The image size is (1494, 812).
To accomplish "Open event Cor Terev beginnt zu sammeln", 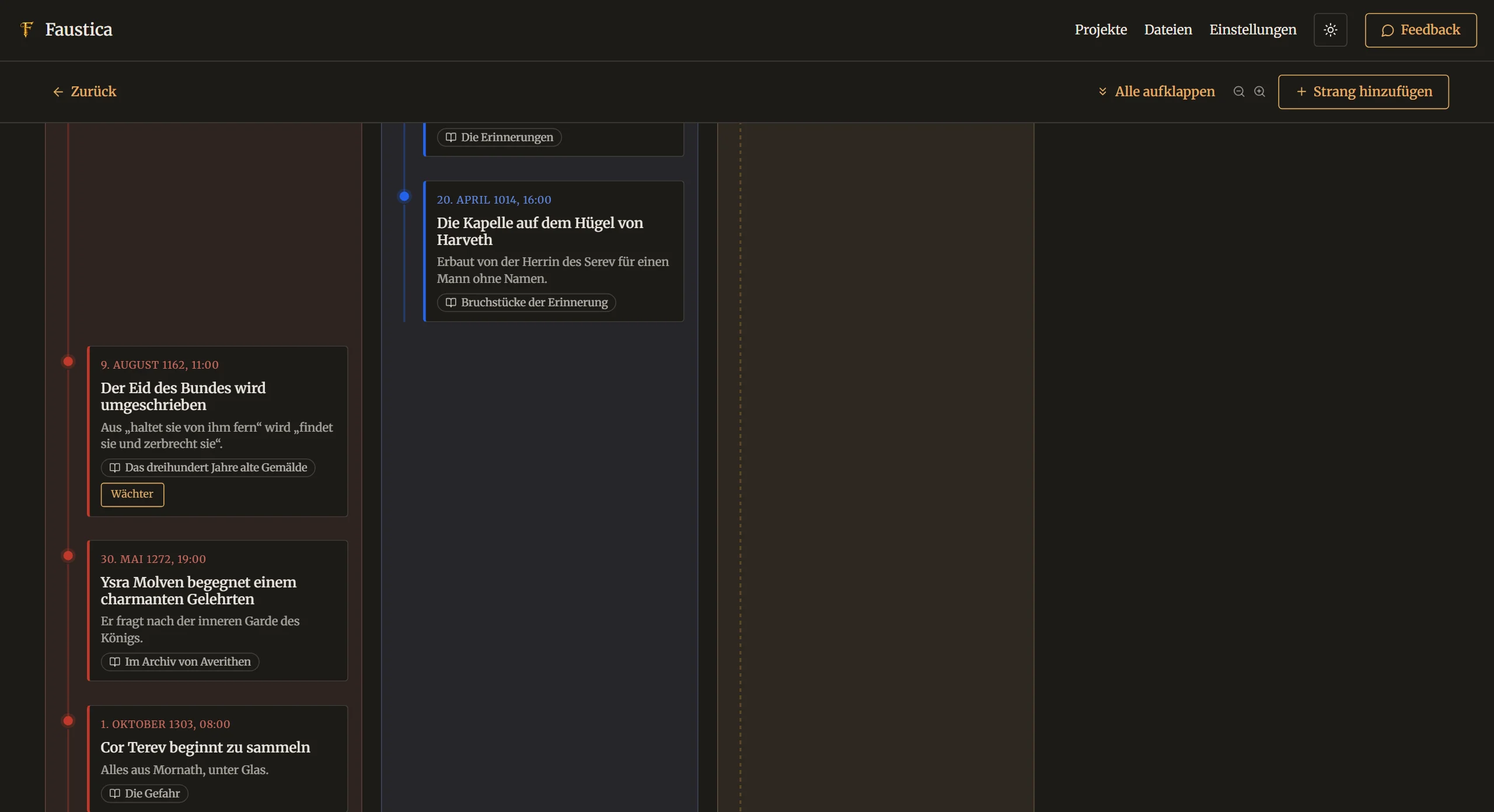I will coord(205,747).
